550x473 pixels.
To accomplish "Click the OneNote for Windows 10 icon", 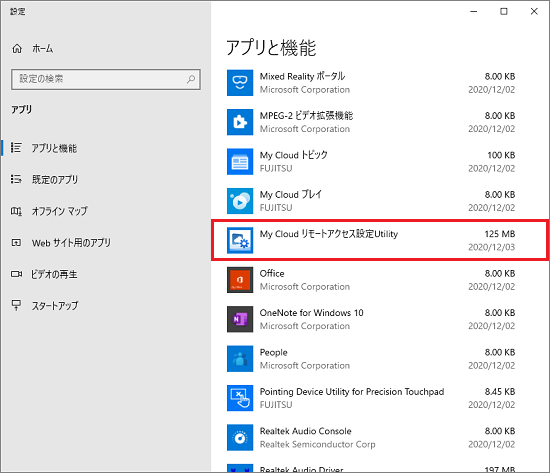I will pos(240,319).
